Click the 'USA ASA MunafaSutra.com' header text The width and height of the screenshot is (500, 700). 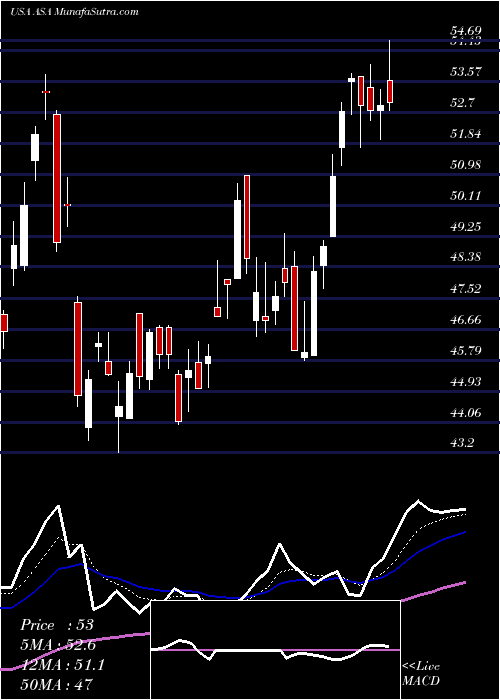pyautogui.click(x=74, y=12)
